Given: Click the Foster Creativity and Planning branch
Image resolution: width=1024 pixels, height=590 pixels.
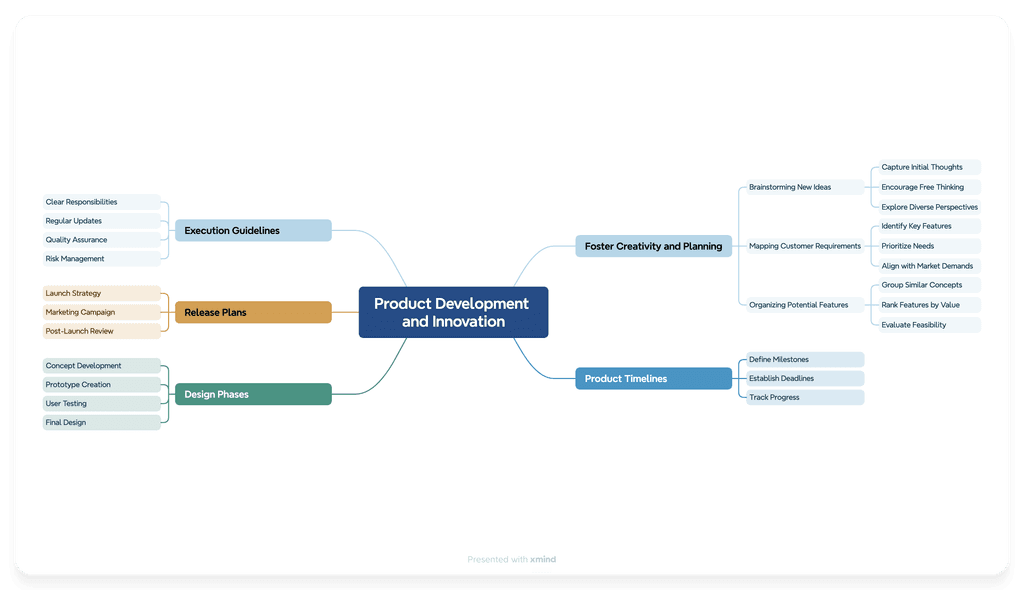Looking at the screenshot, I should coord(653,246).
